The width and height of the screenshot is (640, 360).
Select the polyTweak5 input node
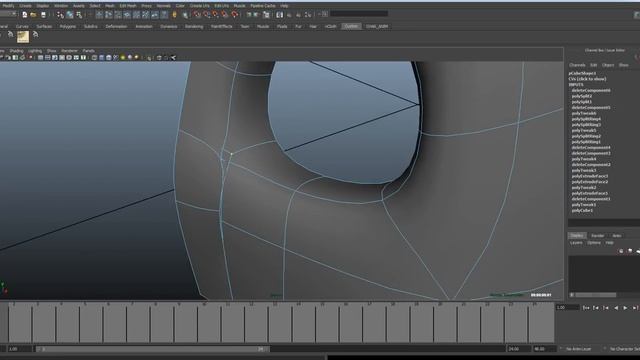584,130
